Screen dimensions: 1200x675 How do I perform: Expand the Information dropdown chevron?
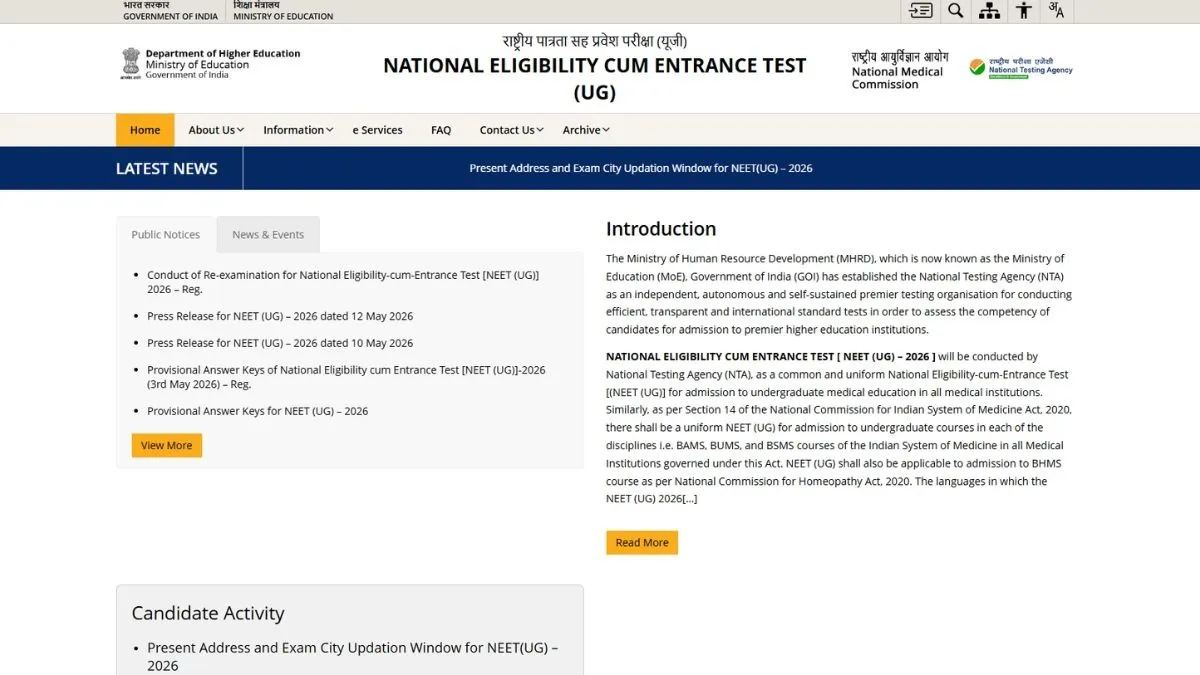(330, 130)
